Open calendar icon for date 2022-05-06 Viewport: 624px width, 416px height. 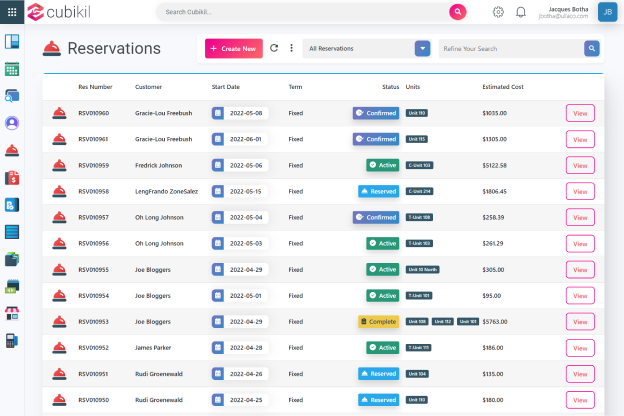click(x=218, y=165)
